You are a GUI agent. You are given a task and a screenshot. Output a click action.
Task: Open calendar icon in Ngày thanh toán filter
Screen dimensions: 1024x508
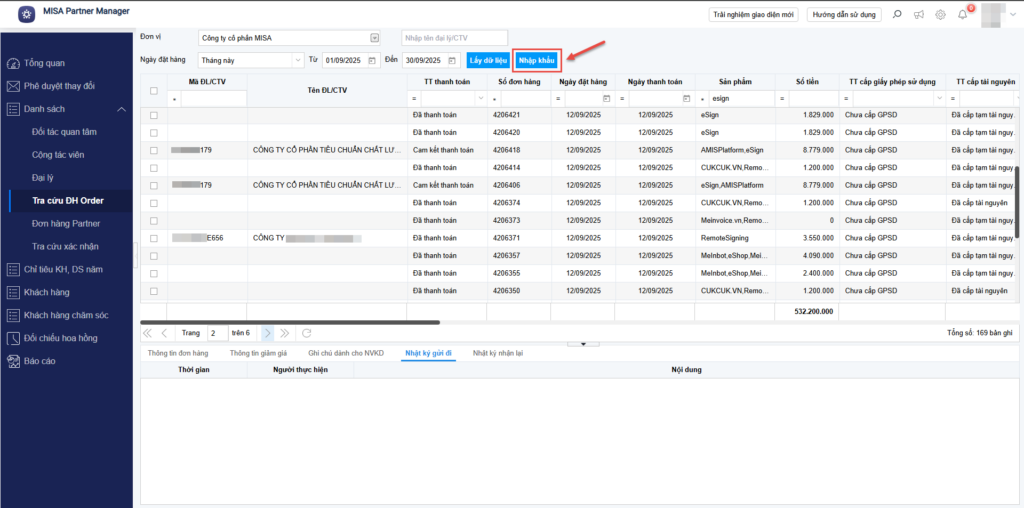686,99
